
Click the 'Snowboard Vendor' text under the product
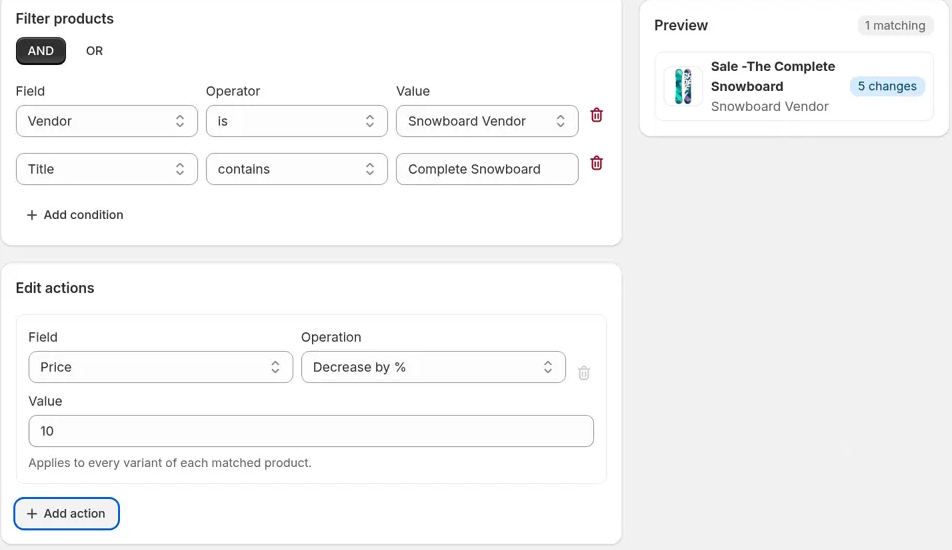tap(769, 106)
